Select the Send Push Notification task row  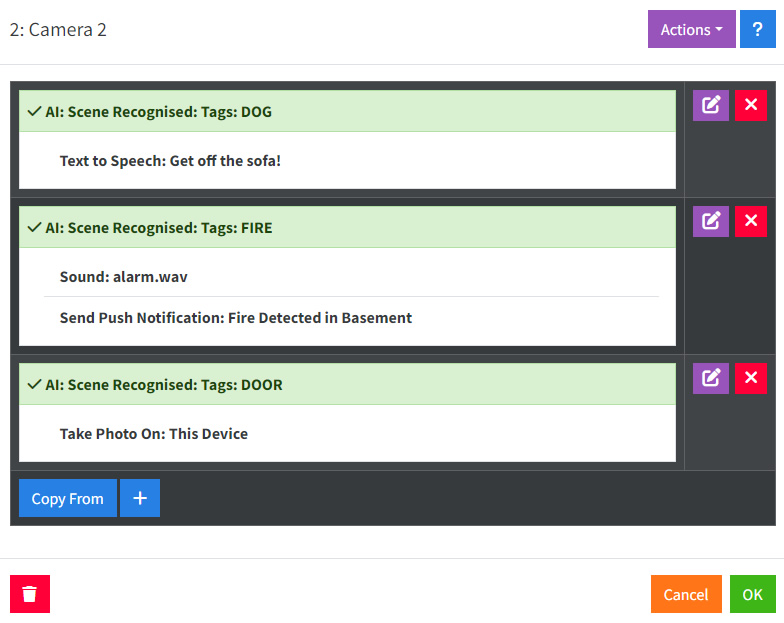click(235, 318)
